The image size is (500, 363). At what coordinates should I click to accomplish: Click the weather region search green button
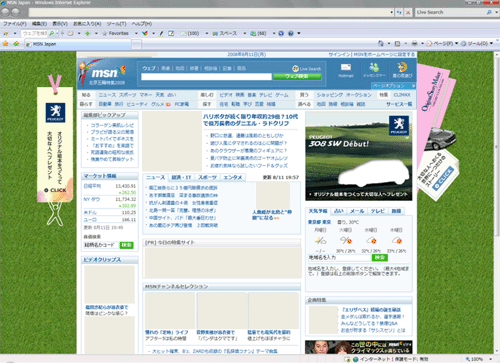pyautogui.click(x=380, y=258)
